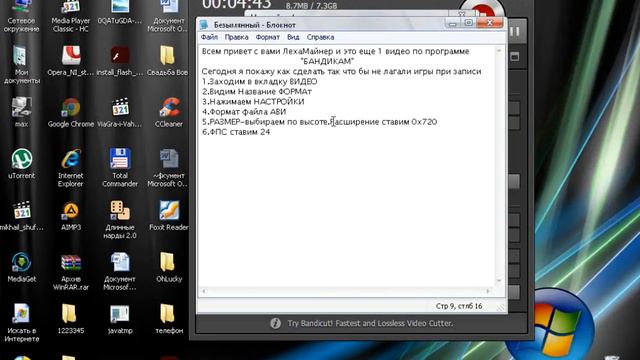Click the line '1.Заходим в вкладку ВИДЕО'
Image resolution: width=640 pixels, height=360 pixels.
pos(260,81)
